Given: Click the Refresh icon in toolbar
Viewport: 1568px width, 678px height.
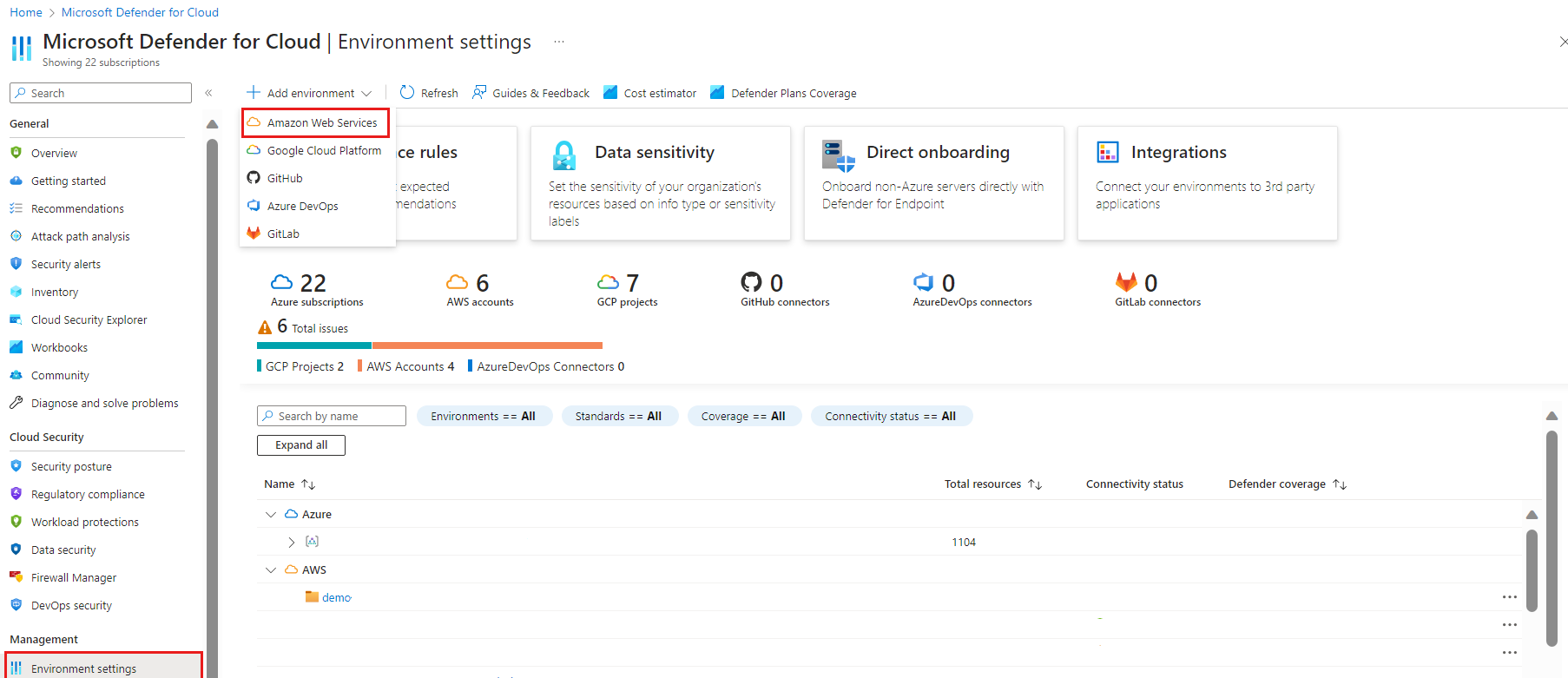Looking at the screenshot, I should point(407,93).
